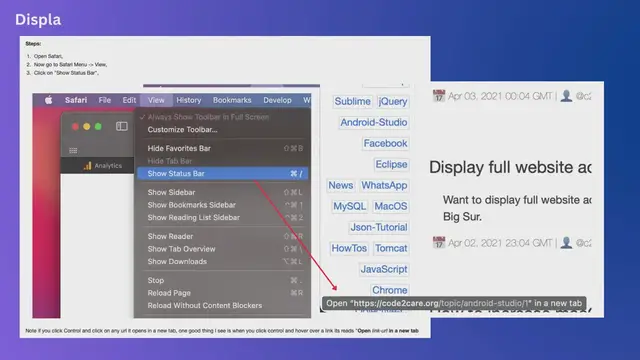This screenshot has width=640, height=360.
Task: Click the 'Apr 03, 2021 00:04 GMT' date text
Action: click(500, 96)
